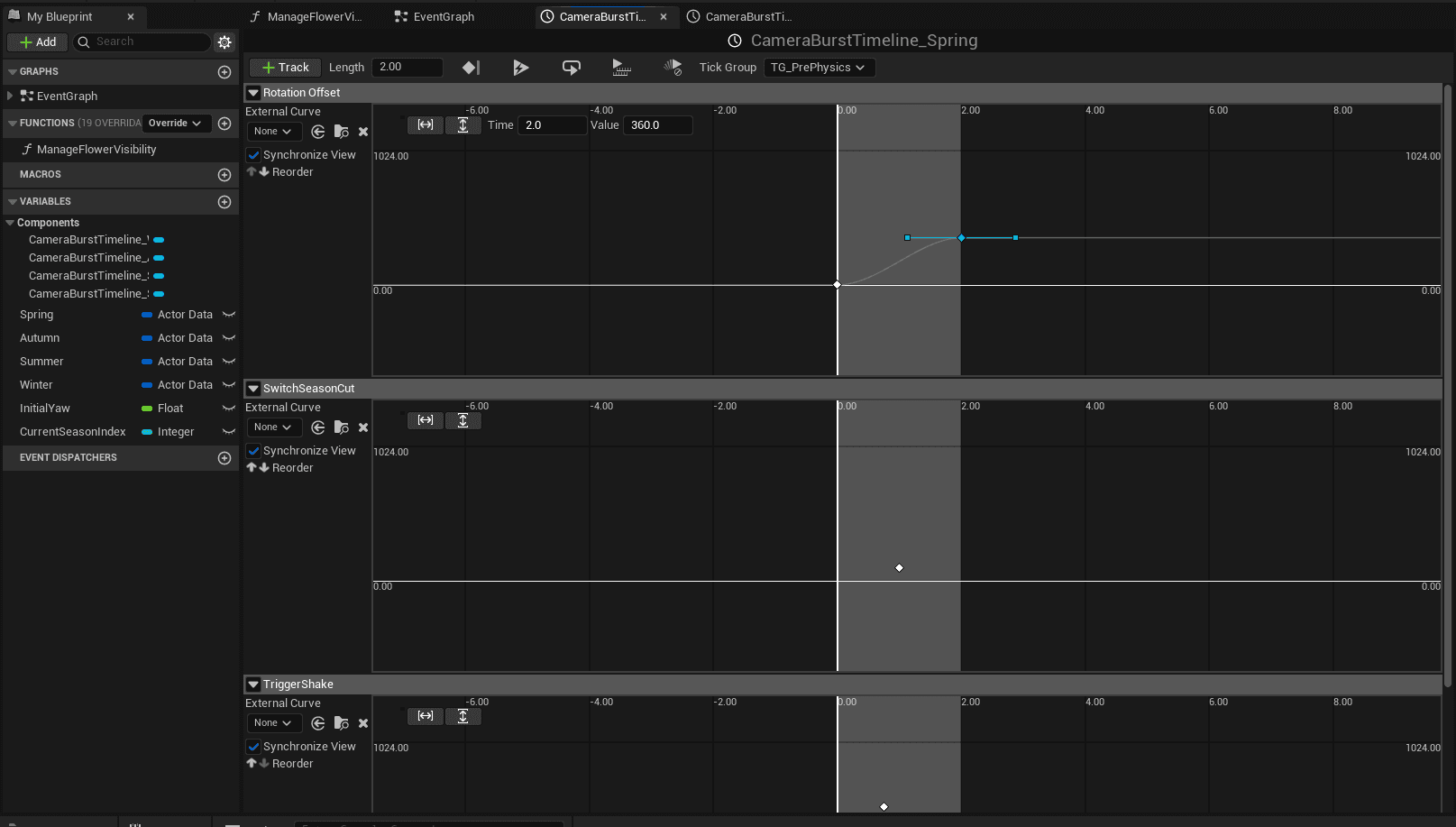Clear the SwitchSeasonCut external curve
Screen dimensions: 1456x827
click(363, 427)
